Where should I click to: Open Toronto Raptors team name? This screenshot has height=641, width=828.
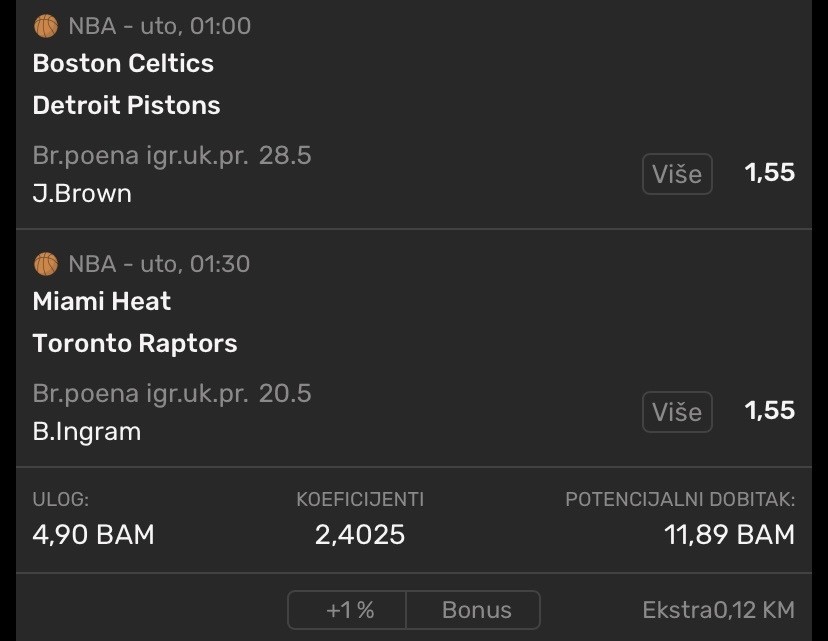click(135, 343)
